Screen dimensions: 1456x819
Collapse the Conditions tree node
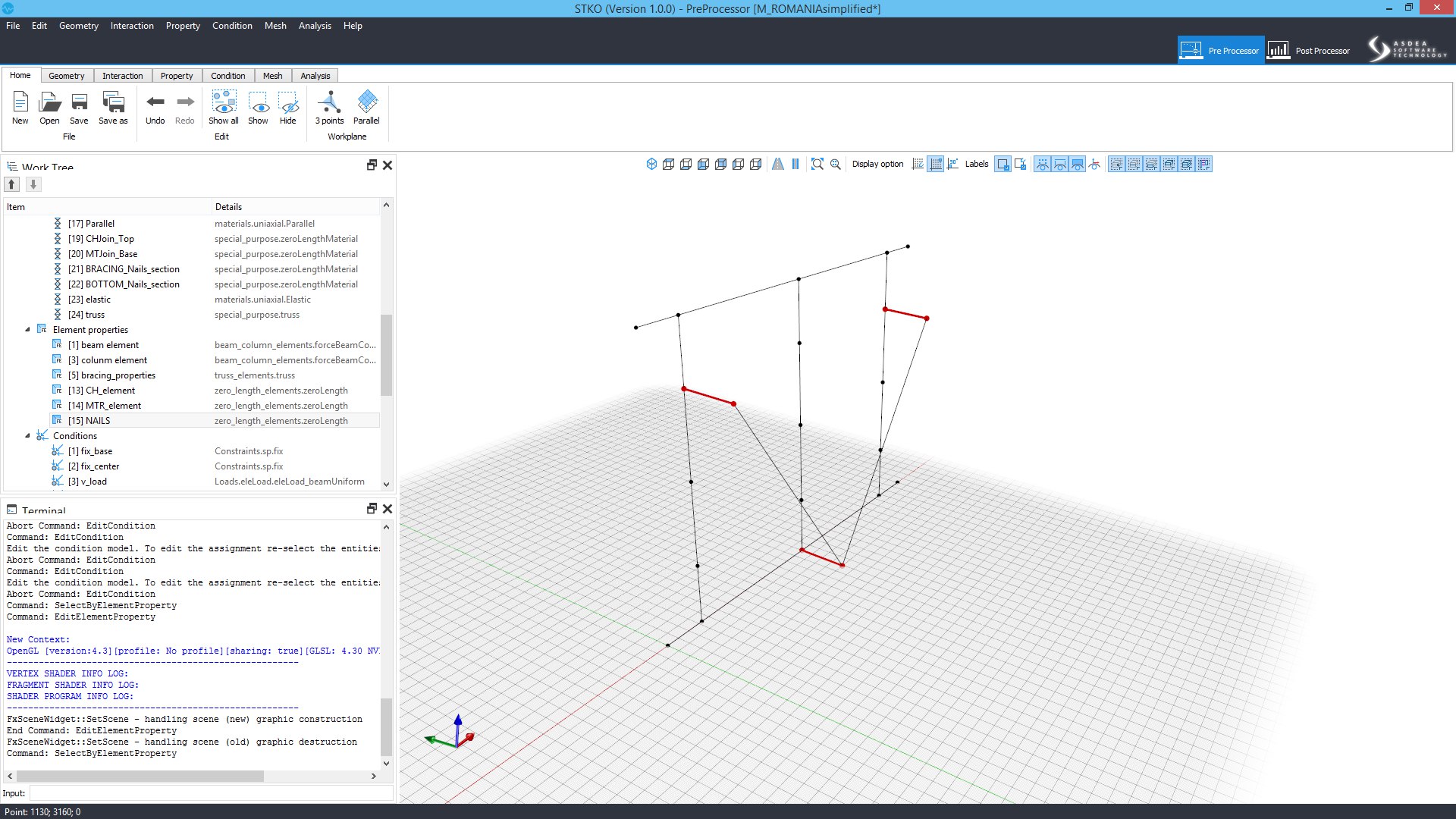click(x=28, y=436)
